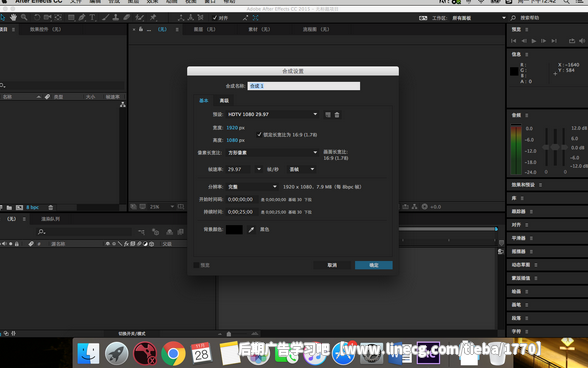
Task: Select the Rectangle shape tool
Action: click(71, 17)
